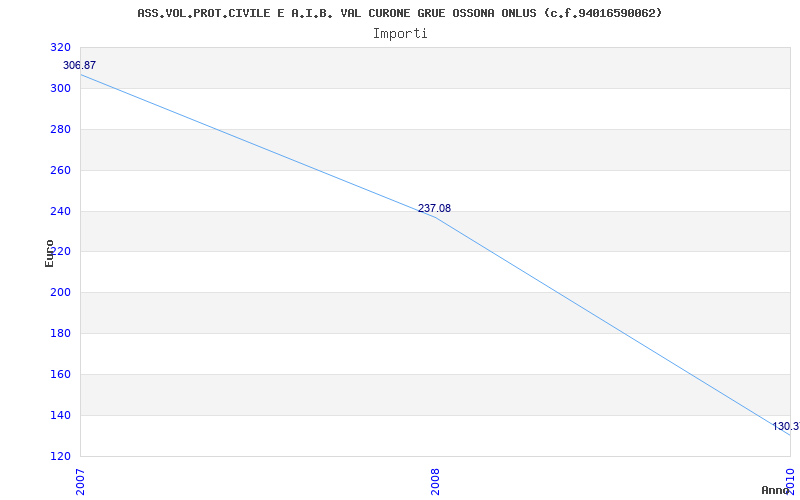Click y-axis value 180
The width and height of the screenshot is (800, 500).
point(60,334)
